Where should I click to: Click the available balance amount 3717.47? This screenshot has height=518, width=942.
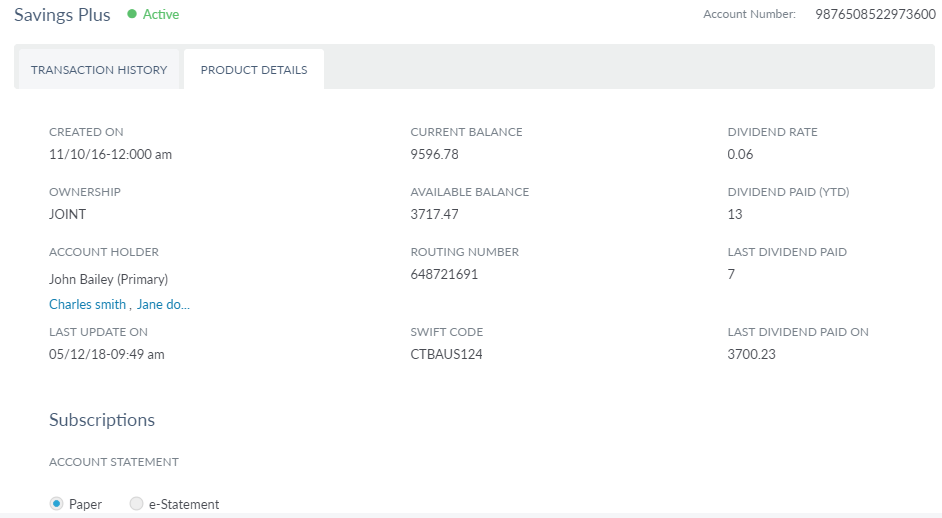point(434,215)
